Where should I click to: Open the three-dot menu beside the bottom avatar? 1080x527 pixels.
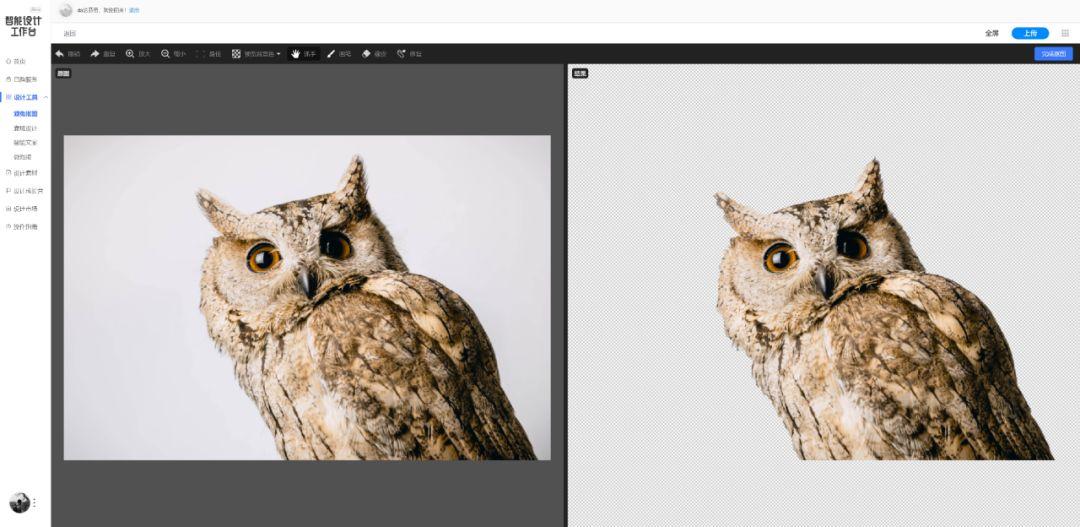34,503
